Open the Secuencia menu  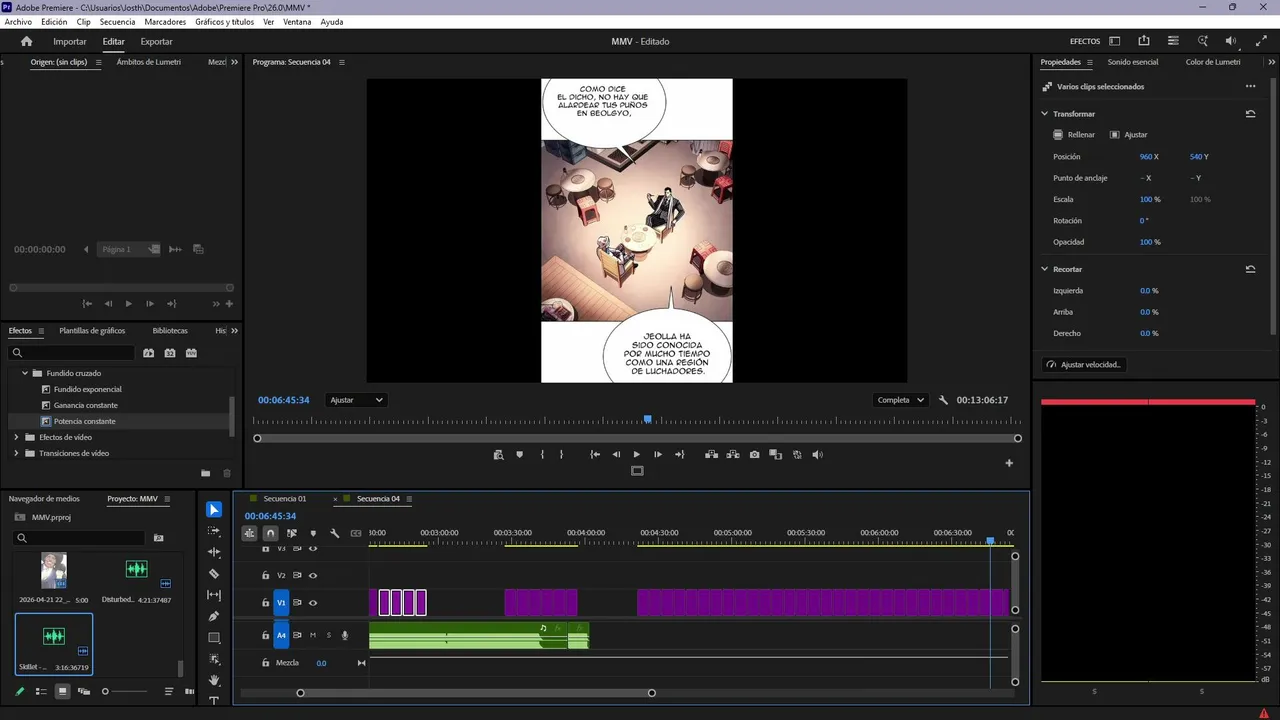point(117,22)
